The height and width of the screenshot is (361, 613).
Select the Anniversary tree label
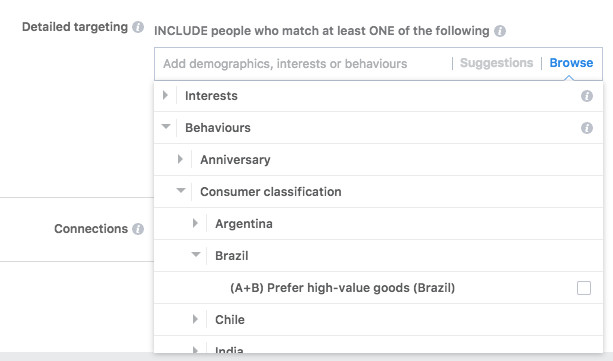tap(235, 160)
